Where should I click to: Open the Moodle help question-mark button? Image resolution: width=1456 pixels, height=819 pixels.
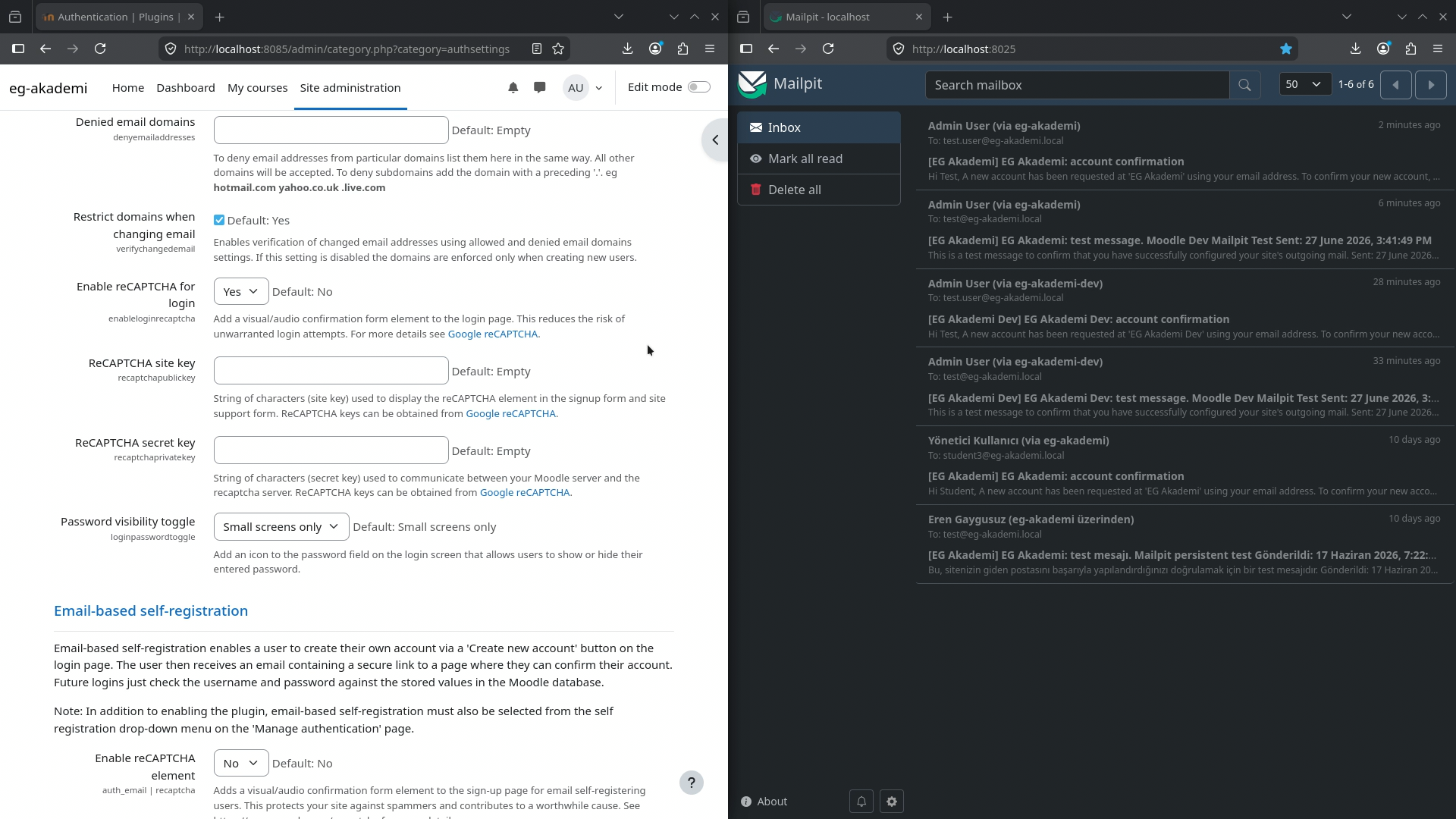tap(691, 783)
